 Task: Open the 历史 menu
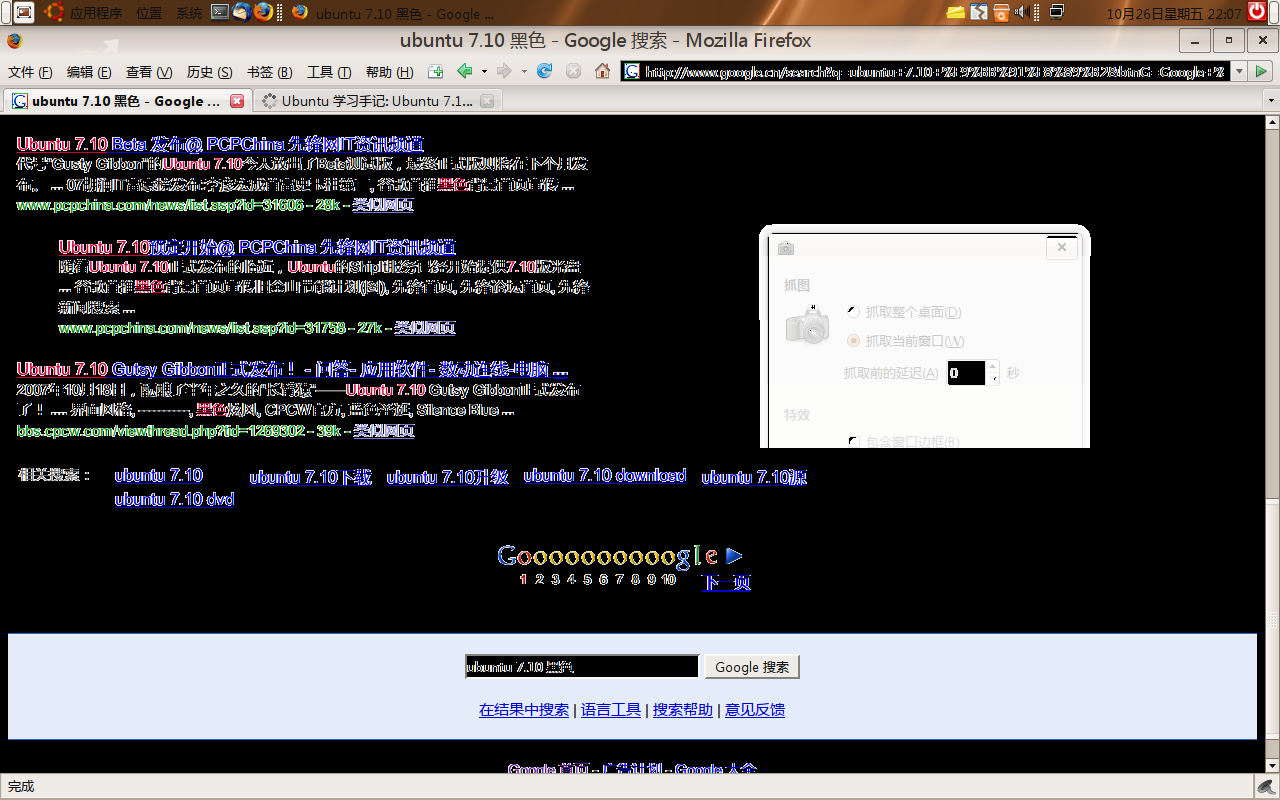[x=209, y=72]
